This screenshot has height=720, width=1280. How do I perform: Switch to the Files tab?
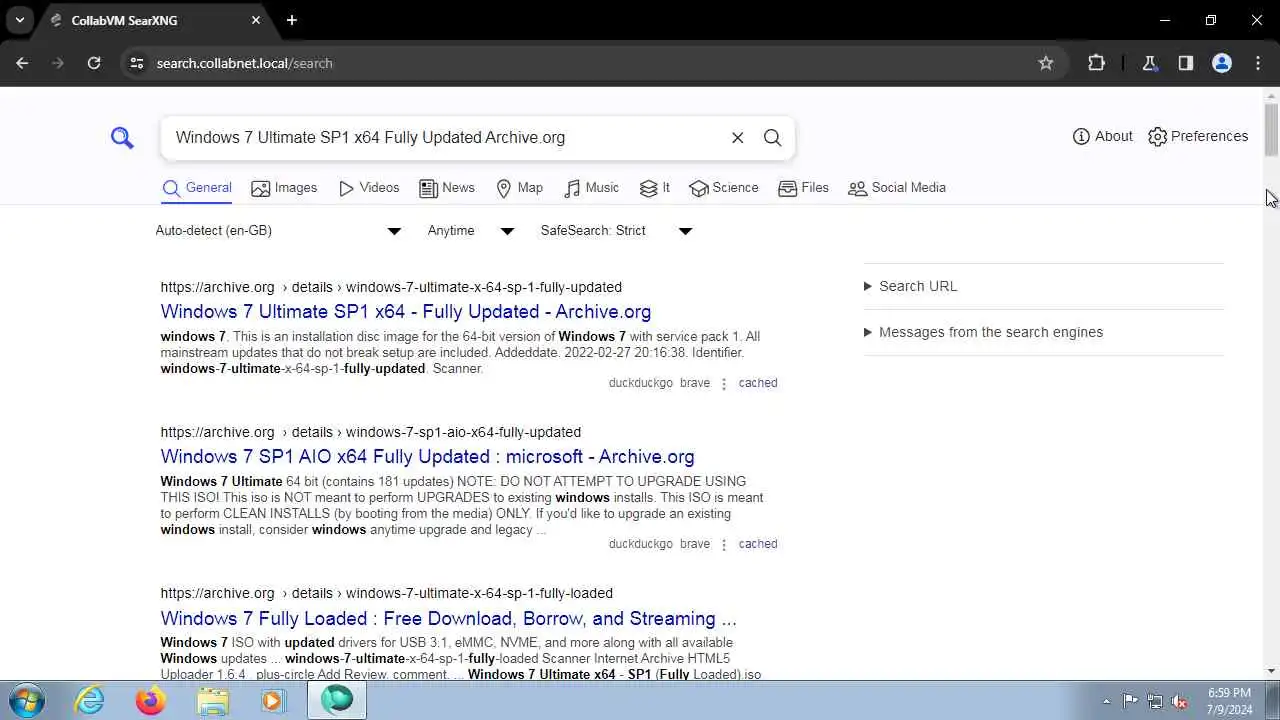pos(804,188)
